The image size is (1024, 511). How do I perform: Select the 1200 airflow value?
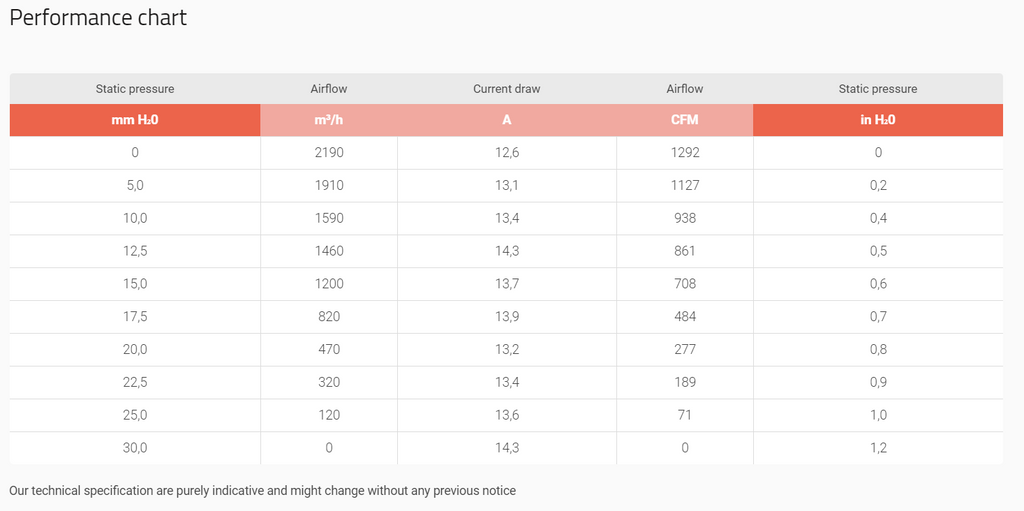point(329,284)
